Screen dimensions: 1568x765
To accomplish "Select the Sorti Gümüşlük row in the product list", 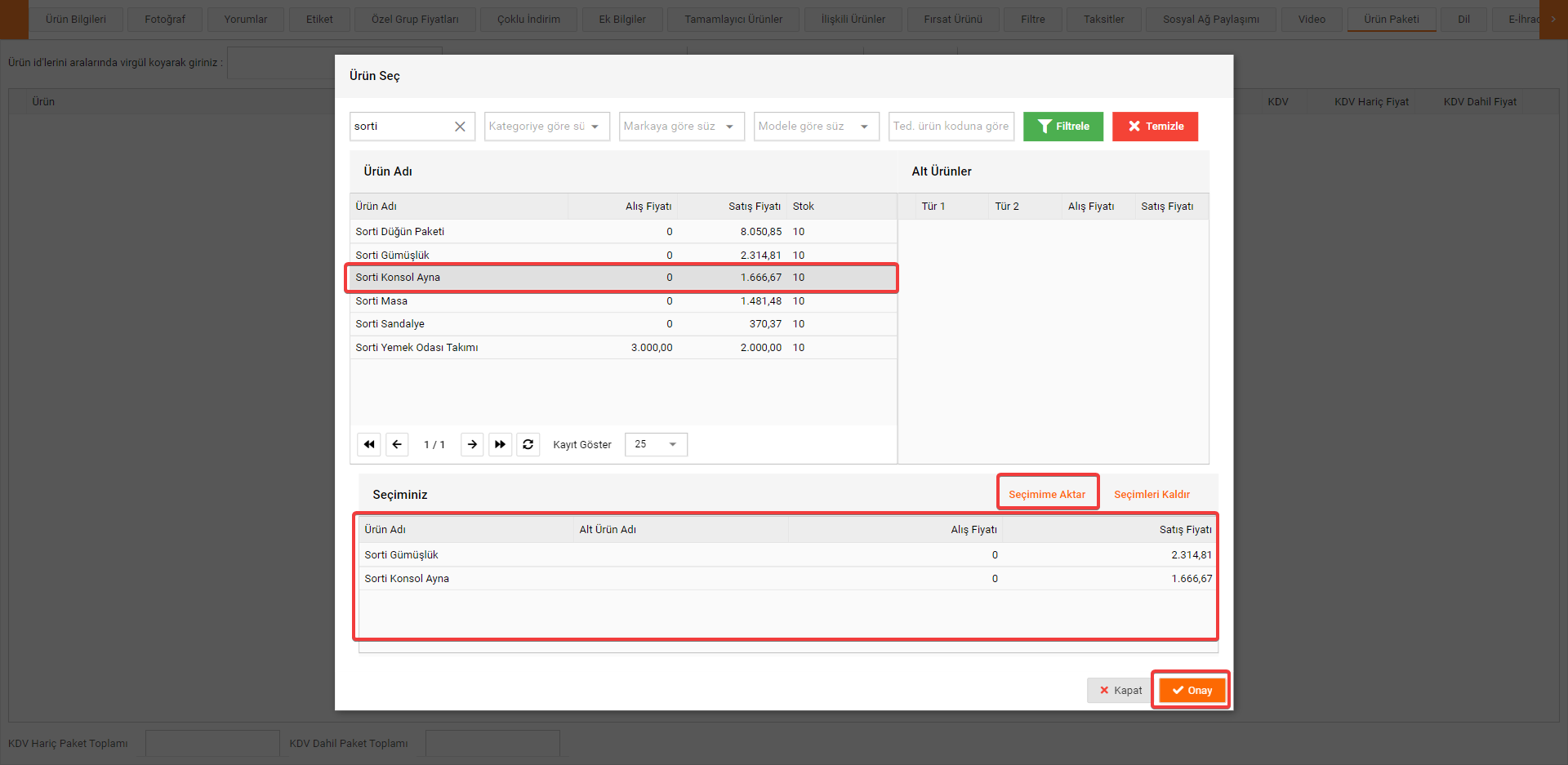I will pyautogui.click(x=624, y=255).
